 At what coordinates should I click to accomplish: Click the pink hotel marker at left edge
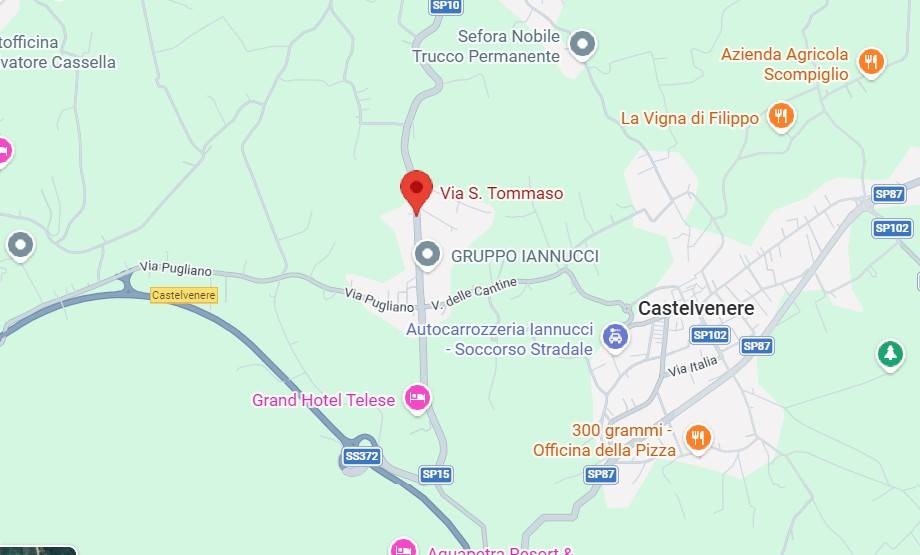pyautogui.click(x=4, y=151)
